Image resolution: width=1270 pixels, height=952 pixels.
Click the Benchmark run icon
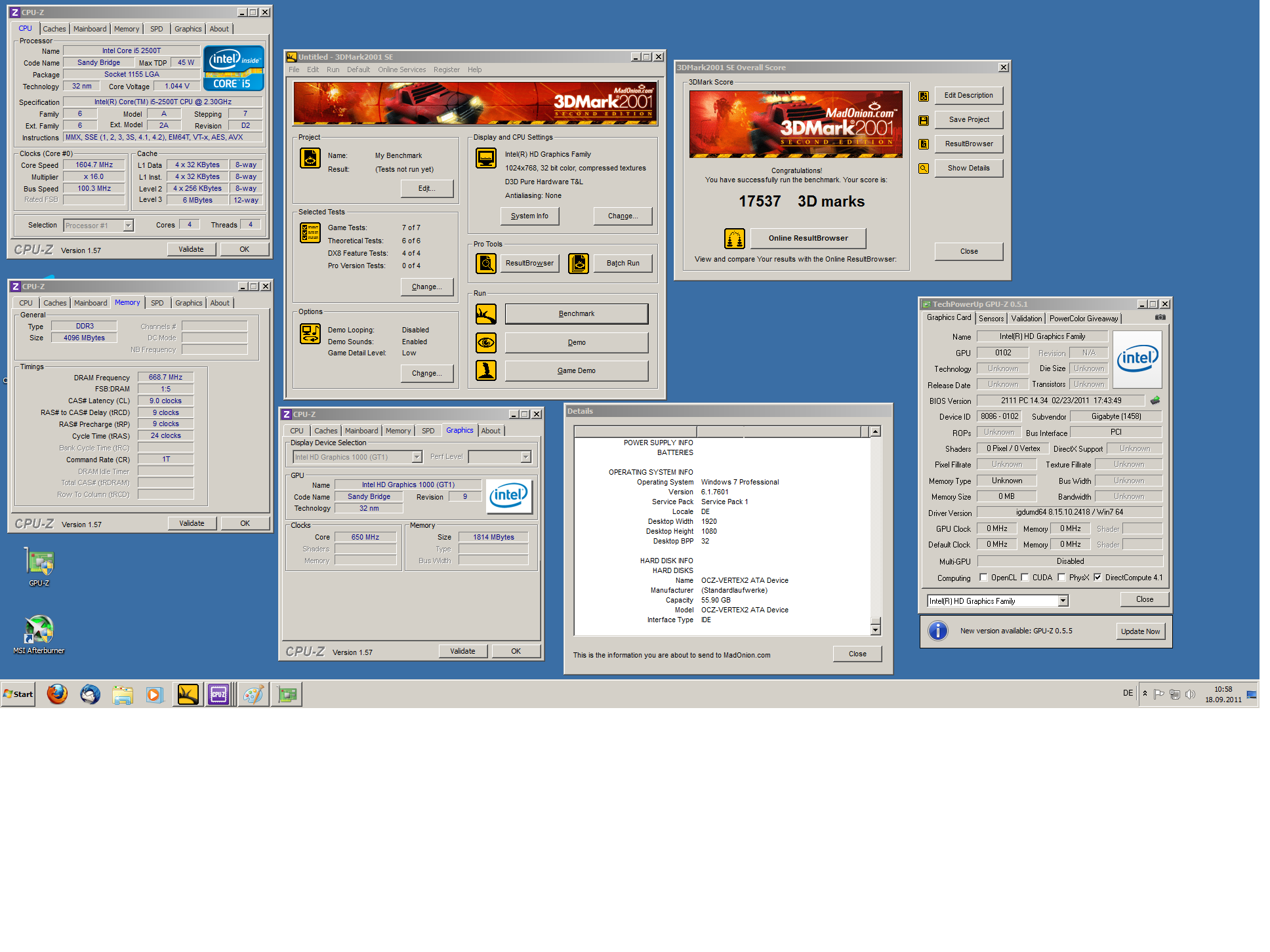[x=486, y=314]
